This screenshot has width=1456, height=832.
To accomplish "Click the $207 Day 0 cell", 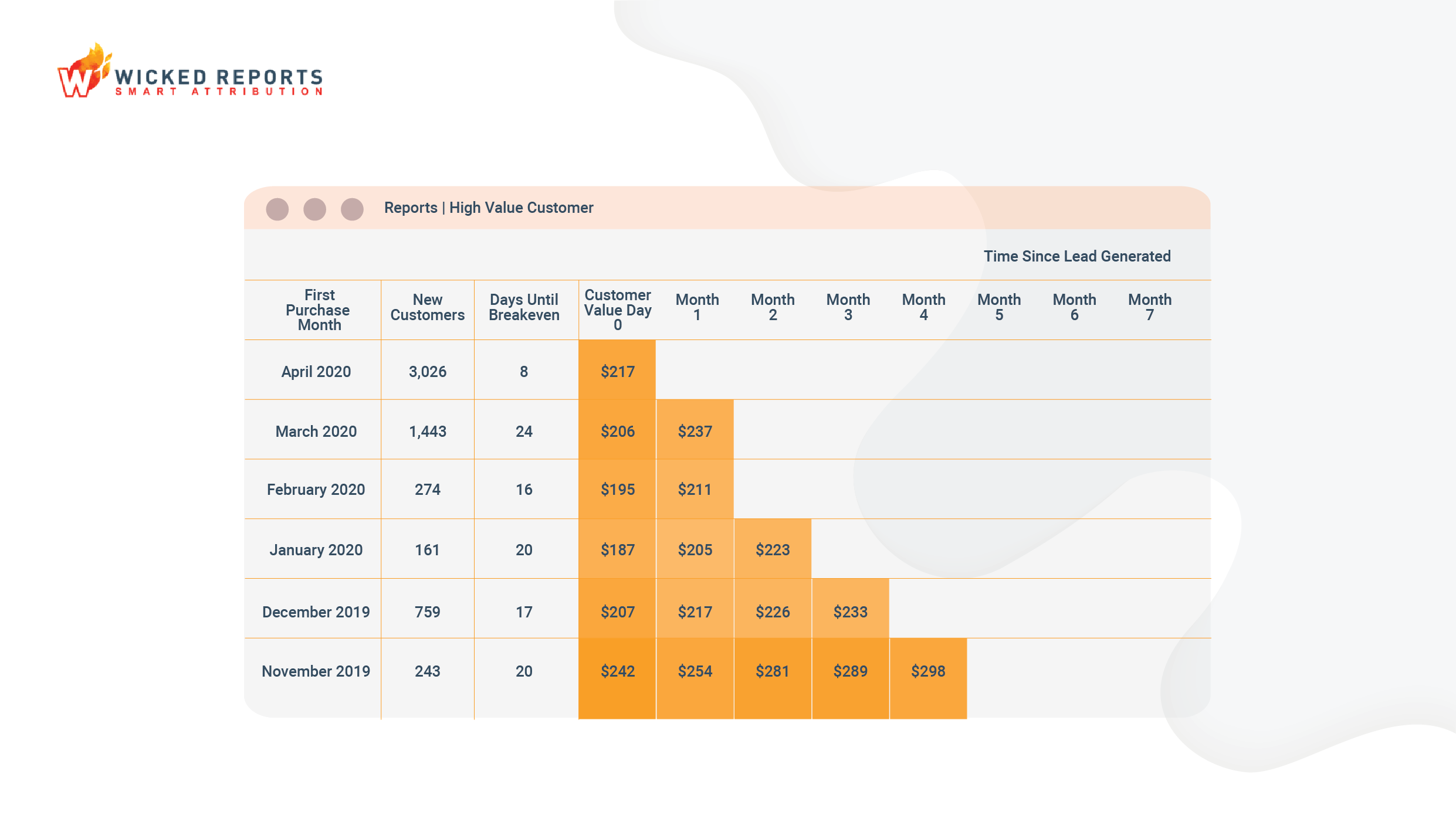I will [617, 609].
